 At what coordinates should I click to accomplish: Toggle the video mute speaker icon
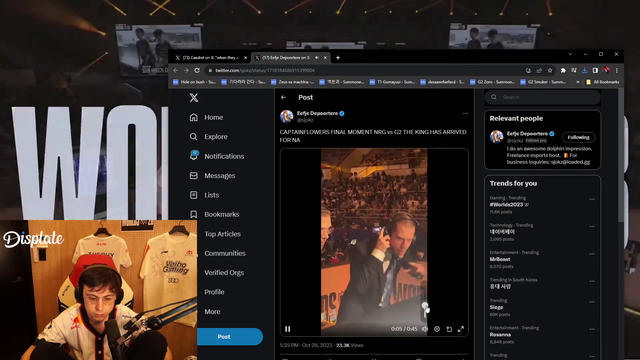pos(425,329)
